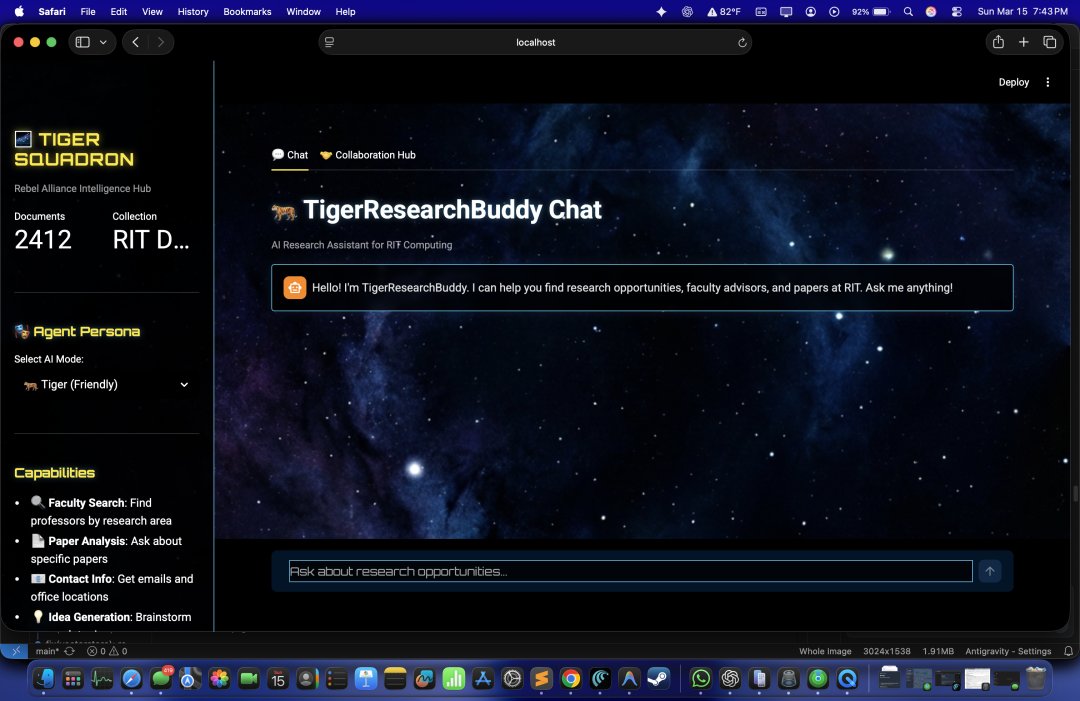The image size is (1080, 701).
Task: Click the 3024x1538 dimensions in status bar
Action: pyautogui.click(x=886, y=651)
